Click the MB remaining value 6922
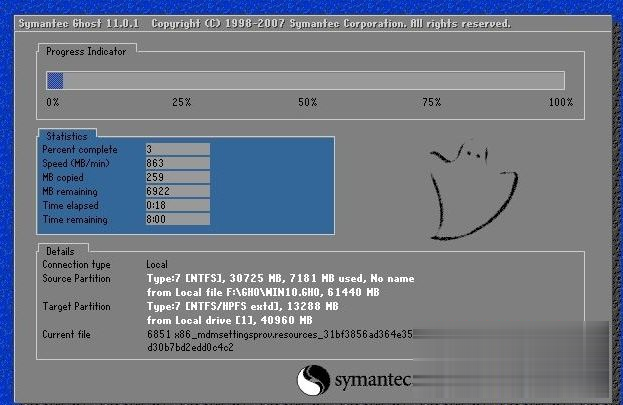This screenshot has width=623, height=405. pos(178,191)
